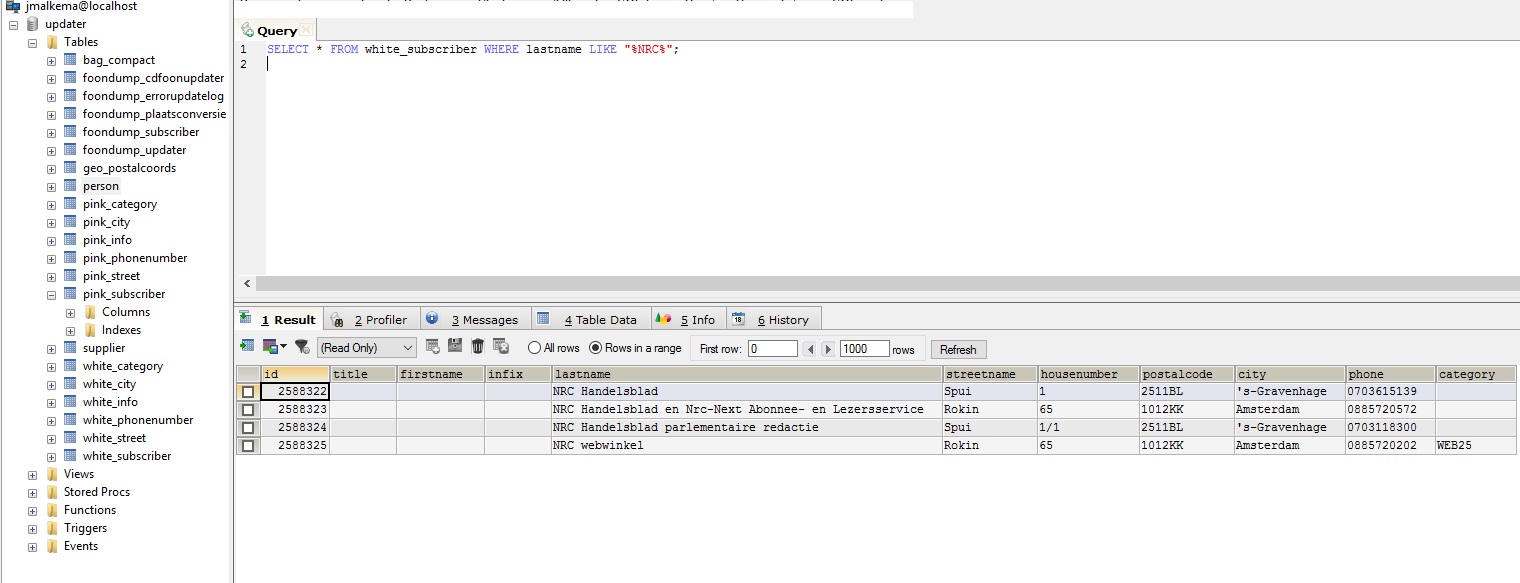The height and width of the screenshot is (583, 1520).
Task: Click the supplier table icon
Action: [x=70, y=348]
